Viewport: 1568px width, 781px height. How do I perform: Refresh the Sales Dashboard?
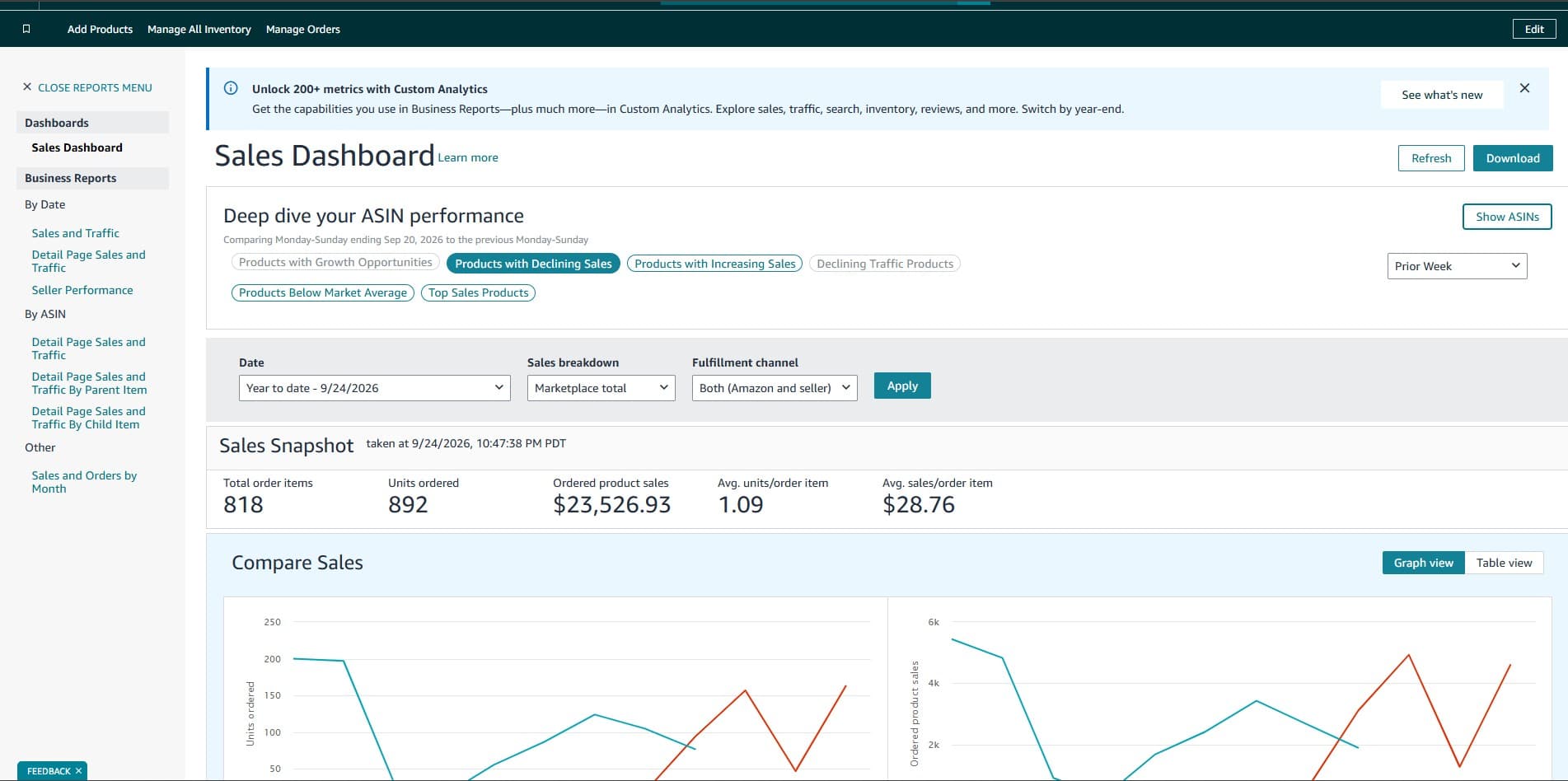[1431, 158]
